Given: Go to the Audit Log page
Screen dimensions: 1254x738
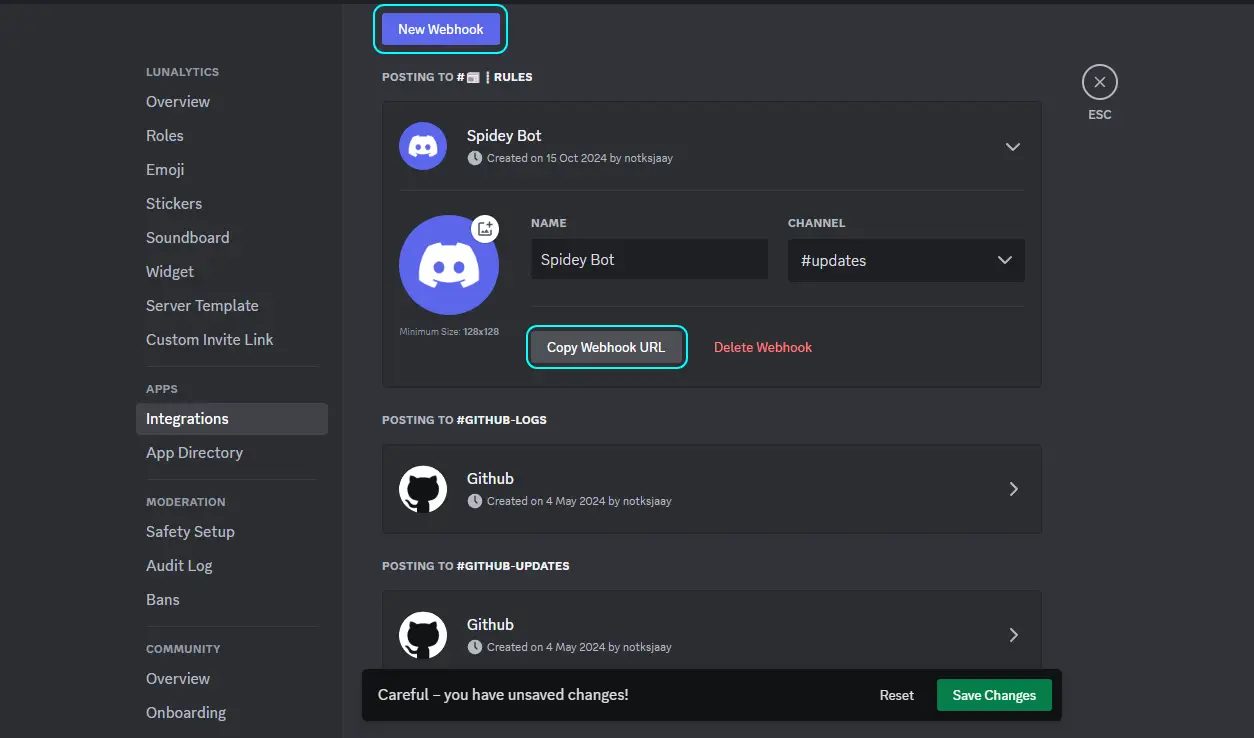Looking at the screenshot, I should coord(179,565).
